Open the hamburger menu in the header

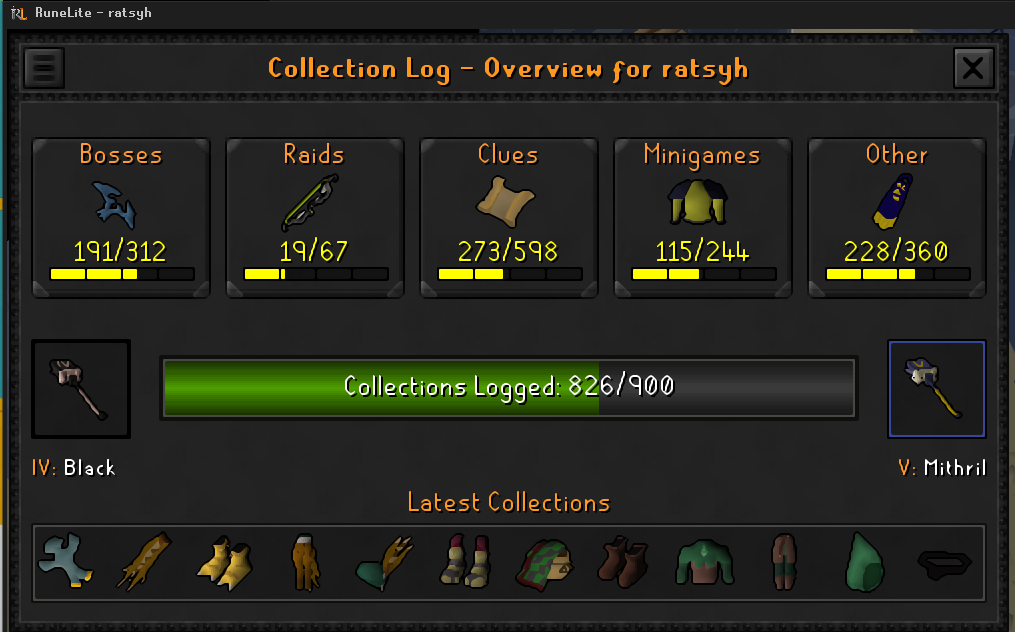pos(44,67)
